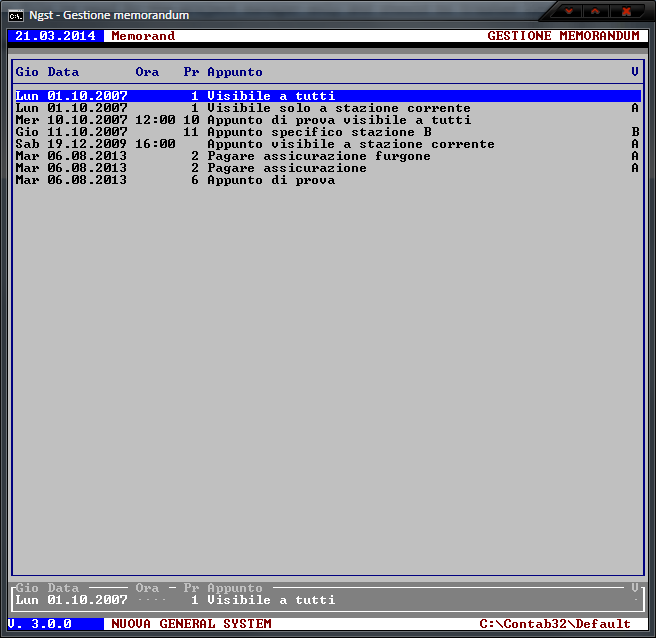The height and width of the screenshot is (638, 656).
Task: Select the "Visibile solo a stazione corrente" memo
Action: pos(338,108)
